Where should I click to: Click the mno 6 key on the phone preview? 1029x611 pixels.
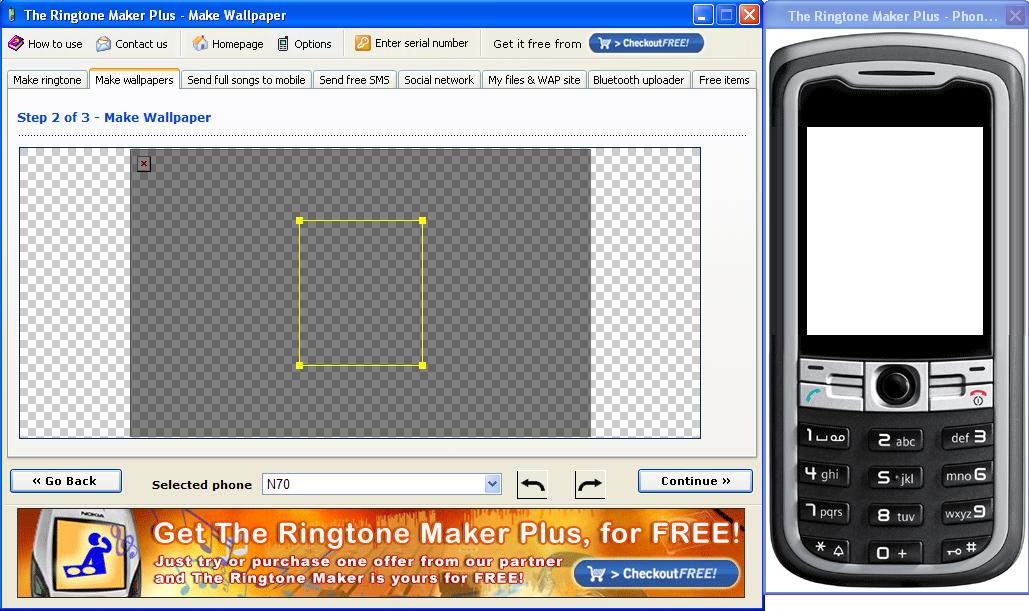point(967,474)
